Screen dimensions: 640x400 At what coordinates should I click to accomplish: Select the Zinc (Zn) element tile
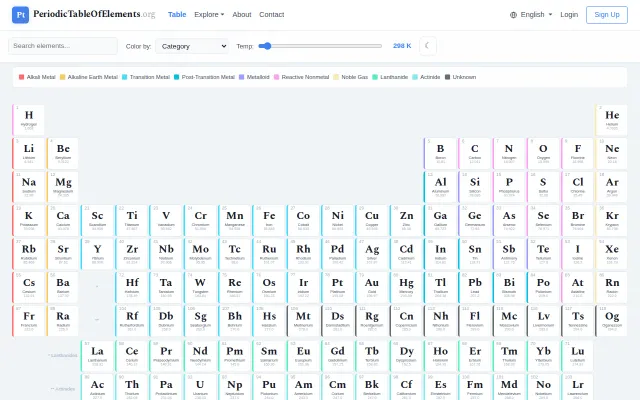click(x=406, y=220)
